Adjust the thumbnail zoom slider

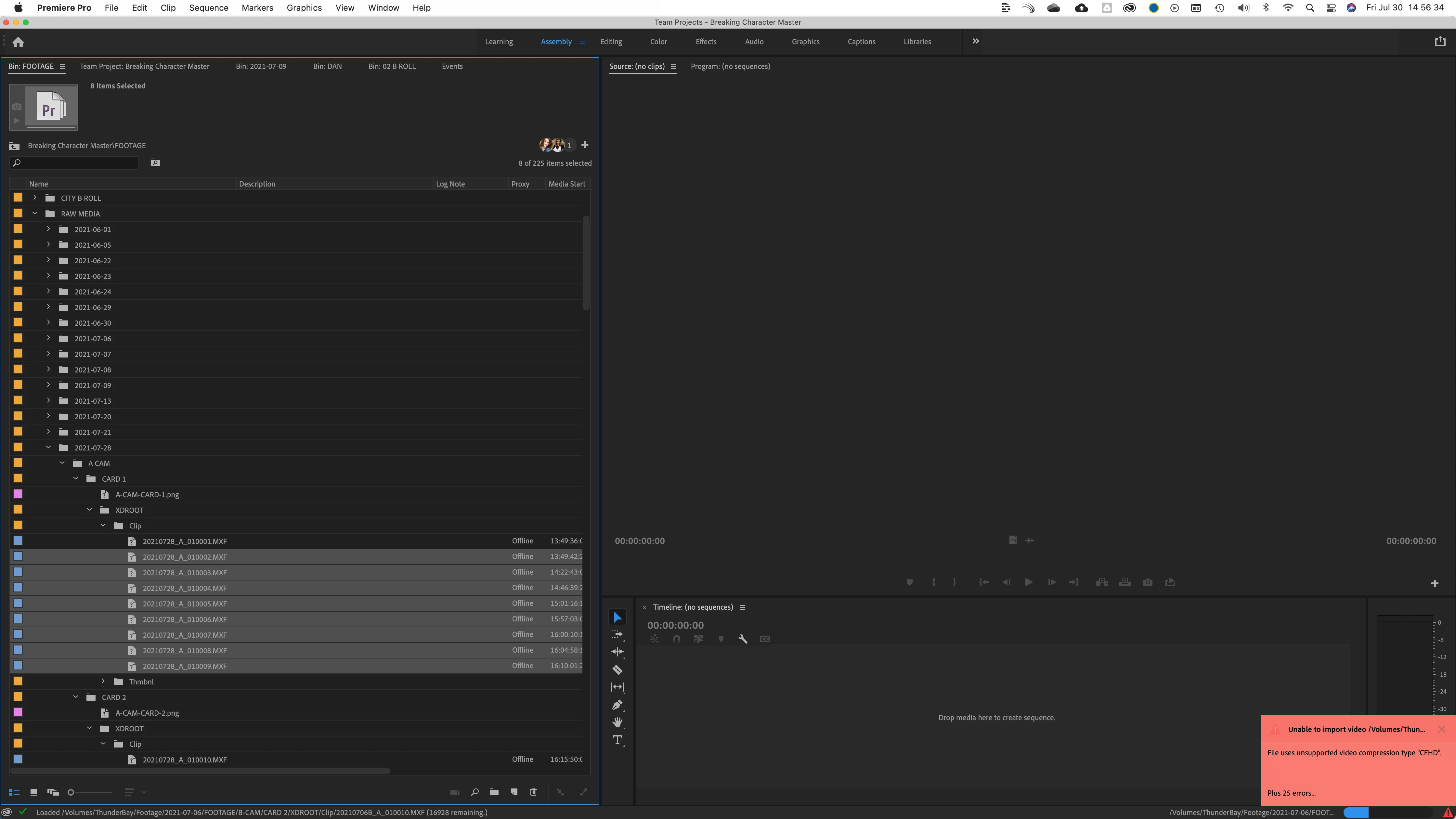[71, 792]
